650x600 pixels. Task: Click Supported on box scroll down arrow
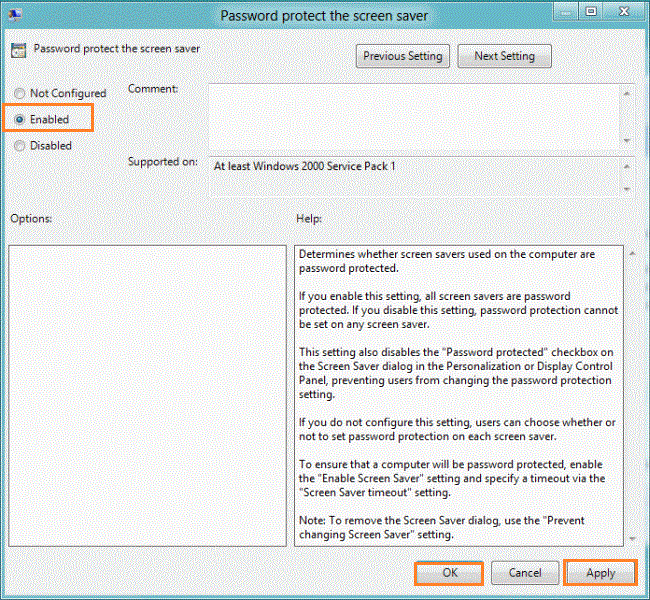click(627, 189)
